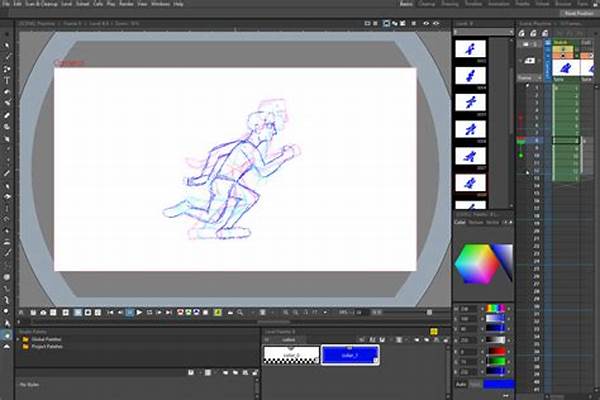
Task: Click the yellow-green icon in viewer bar
Action: pos(217,313)
